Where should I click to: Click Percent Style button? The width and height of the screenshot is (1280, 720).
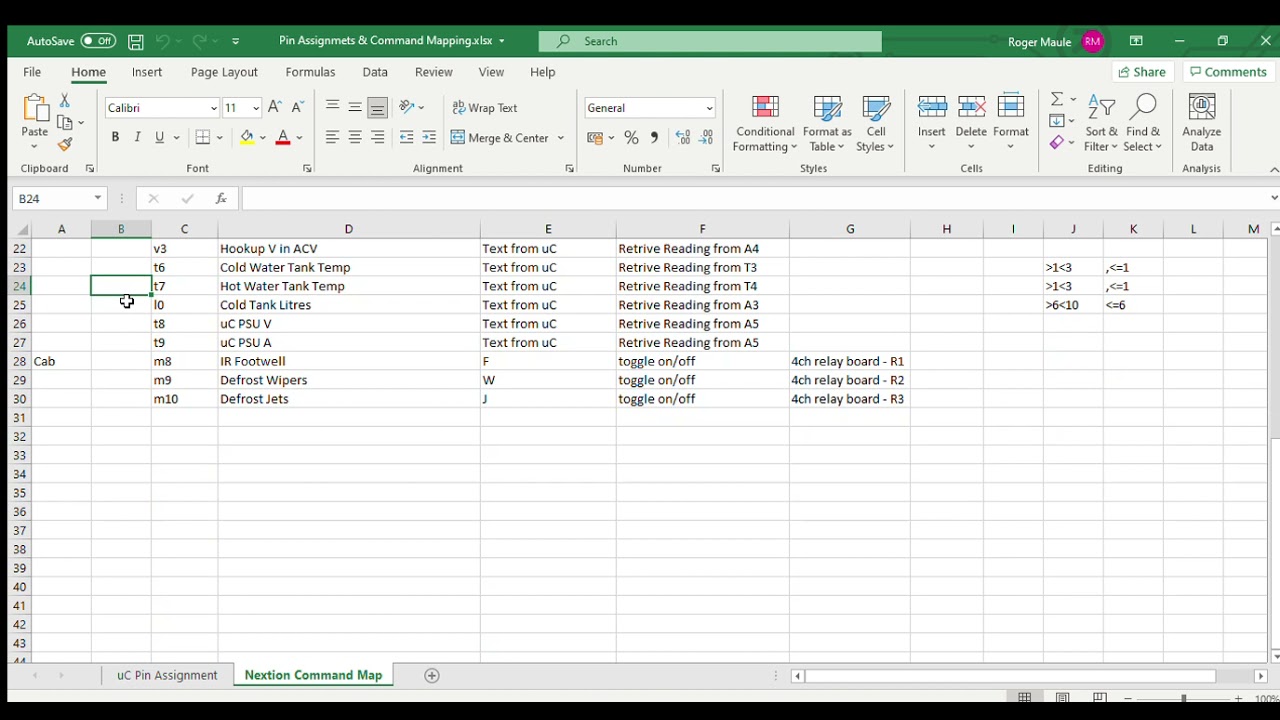(x=631, y=137)
